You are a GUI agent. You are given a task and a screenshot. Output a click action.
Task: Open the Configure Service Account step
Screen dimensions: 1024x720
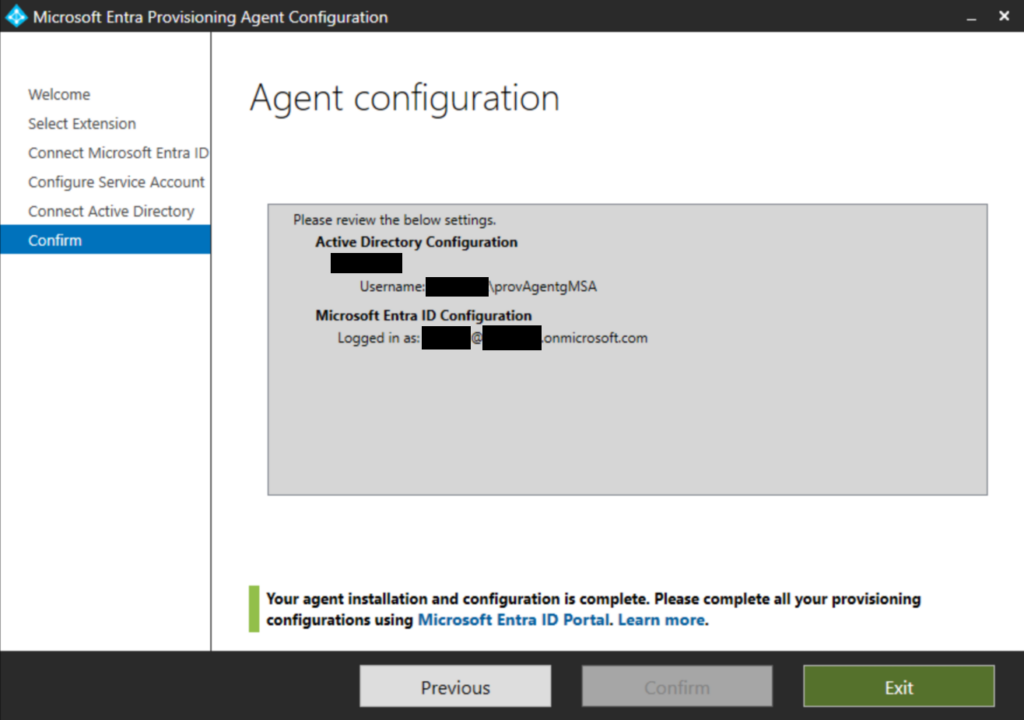(x=116, y=181)
